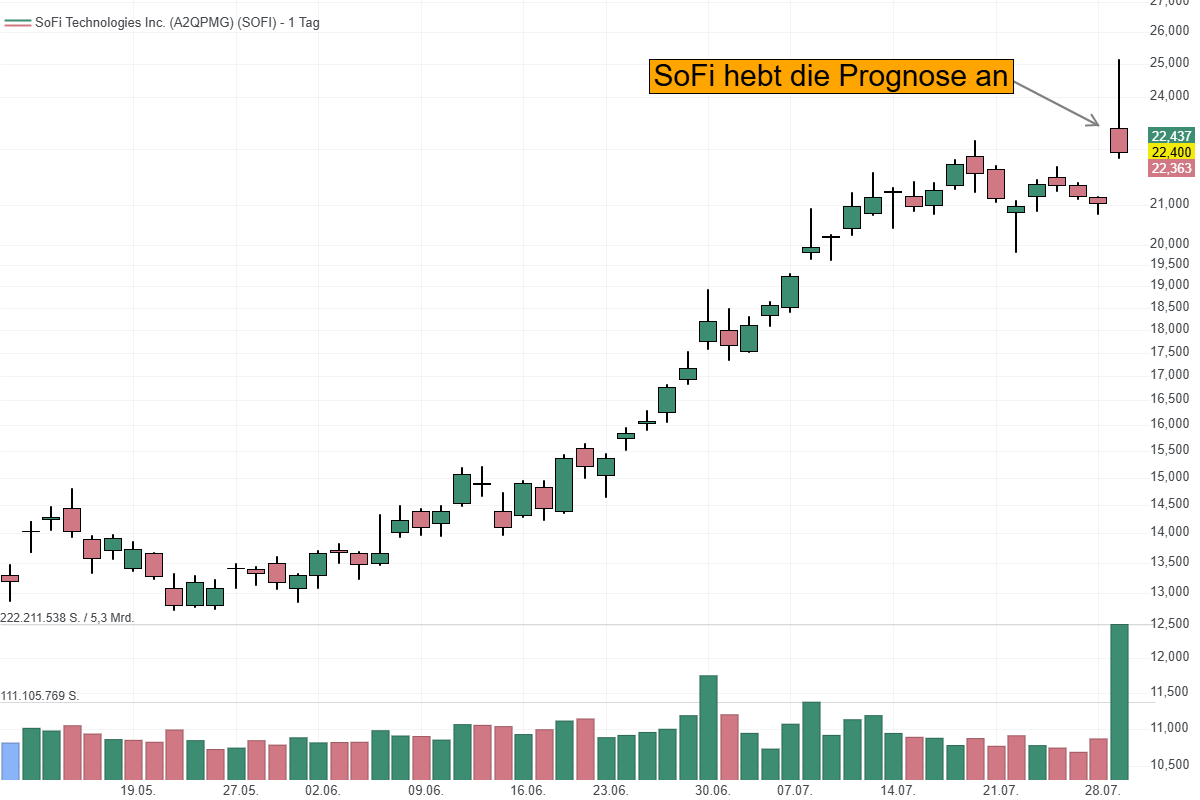Select the 19.05. date on the time axis
This screenshot has height=800, width=1200.
click(x=138, y=790)
